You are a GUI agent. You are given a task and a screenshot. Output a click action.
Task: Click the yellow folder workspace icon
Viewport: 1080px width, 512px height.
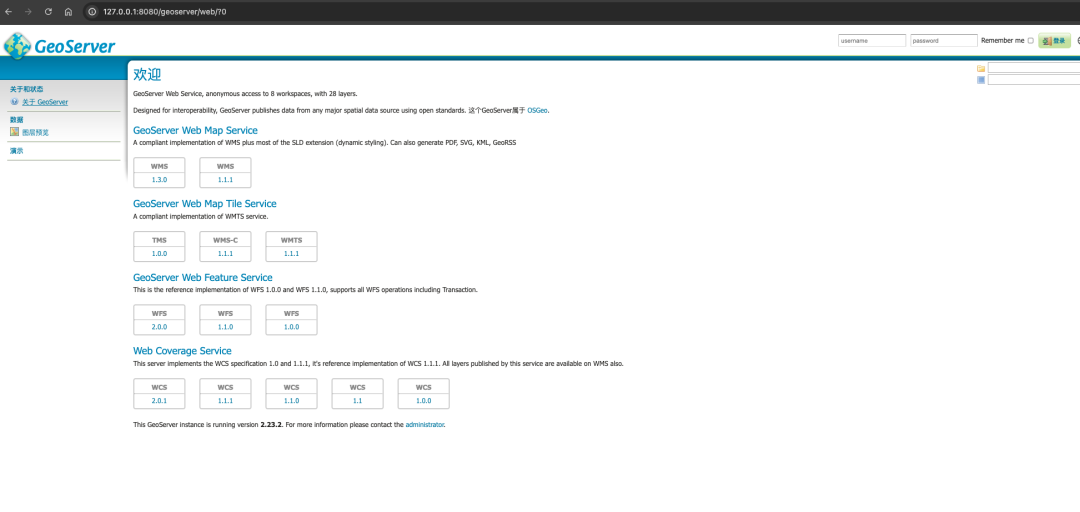981,68
